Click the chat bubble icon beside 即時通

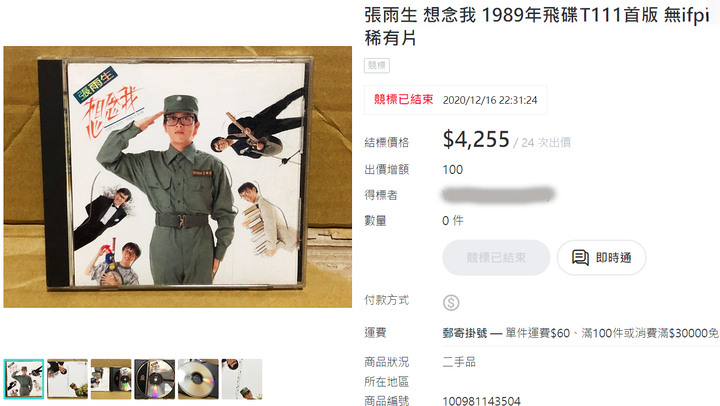click(580, 258)
